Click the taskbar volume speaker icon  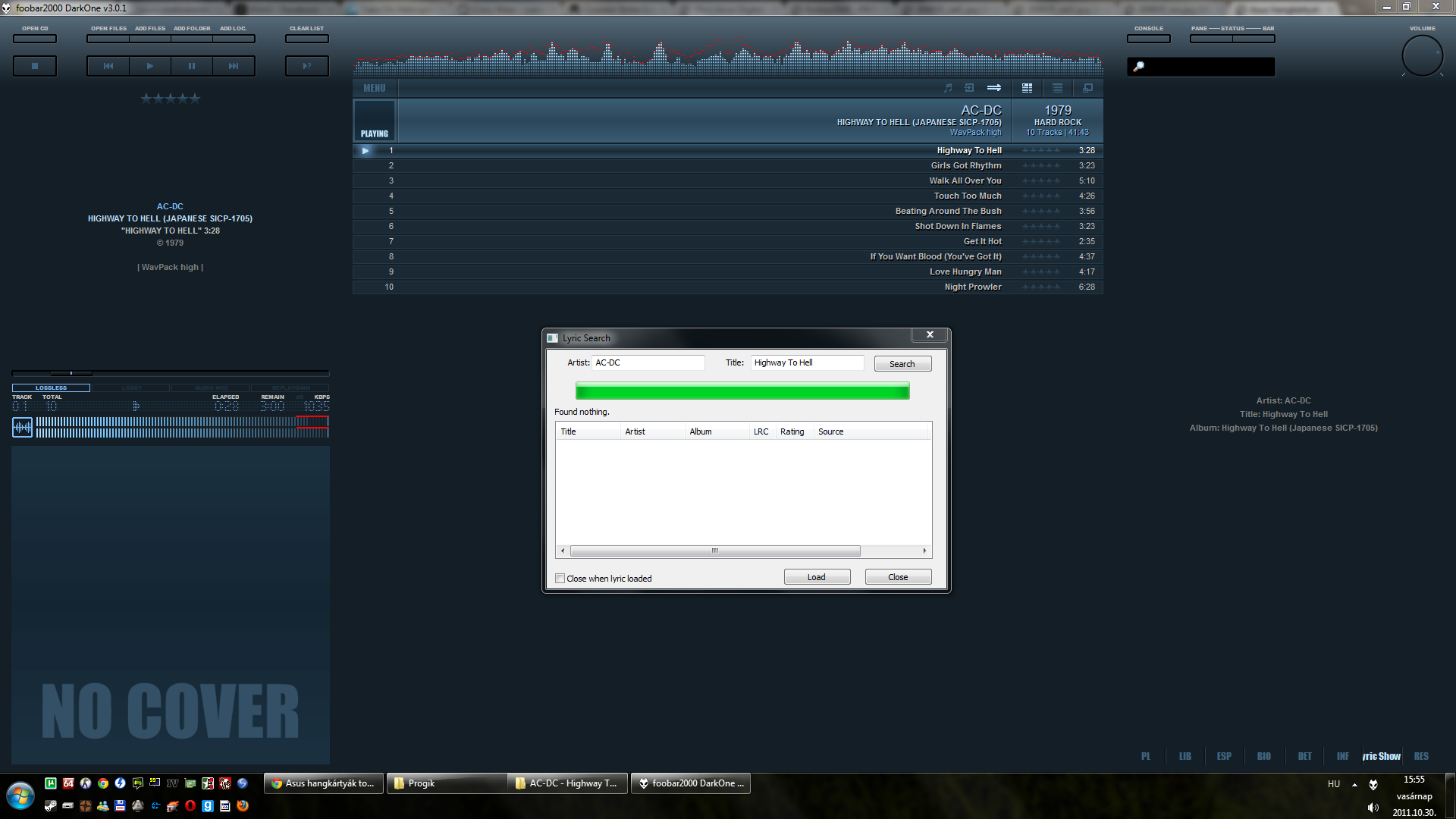(1373, 808)
